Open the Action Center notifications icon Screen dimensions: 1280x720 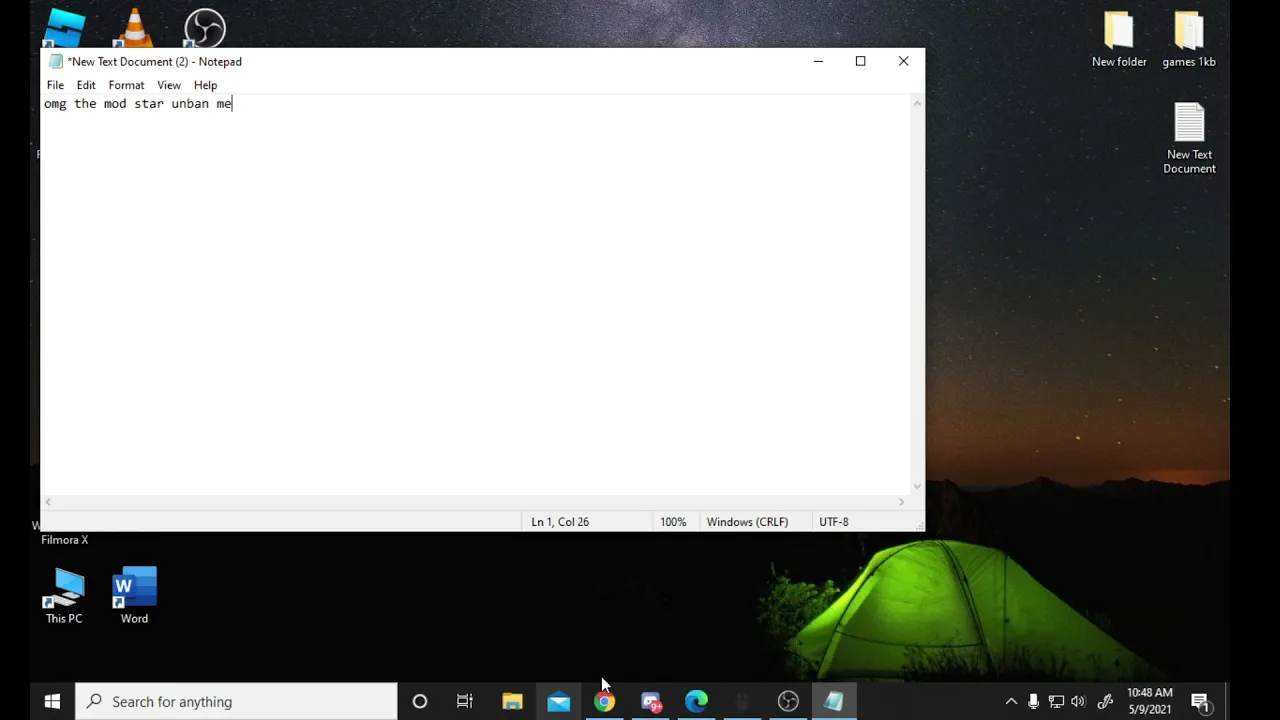click(x=1200, y=702)
